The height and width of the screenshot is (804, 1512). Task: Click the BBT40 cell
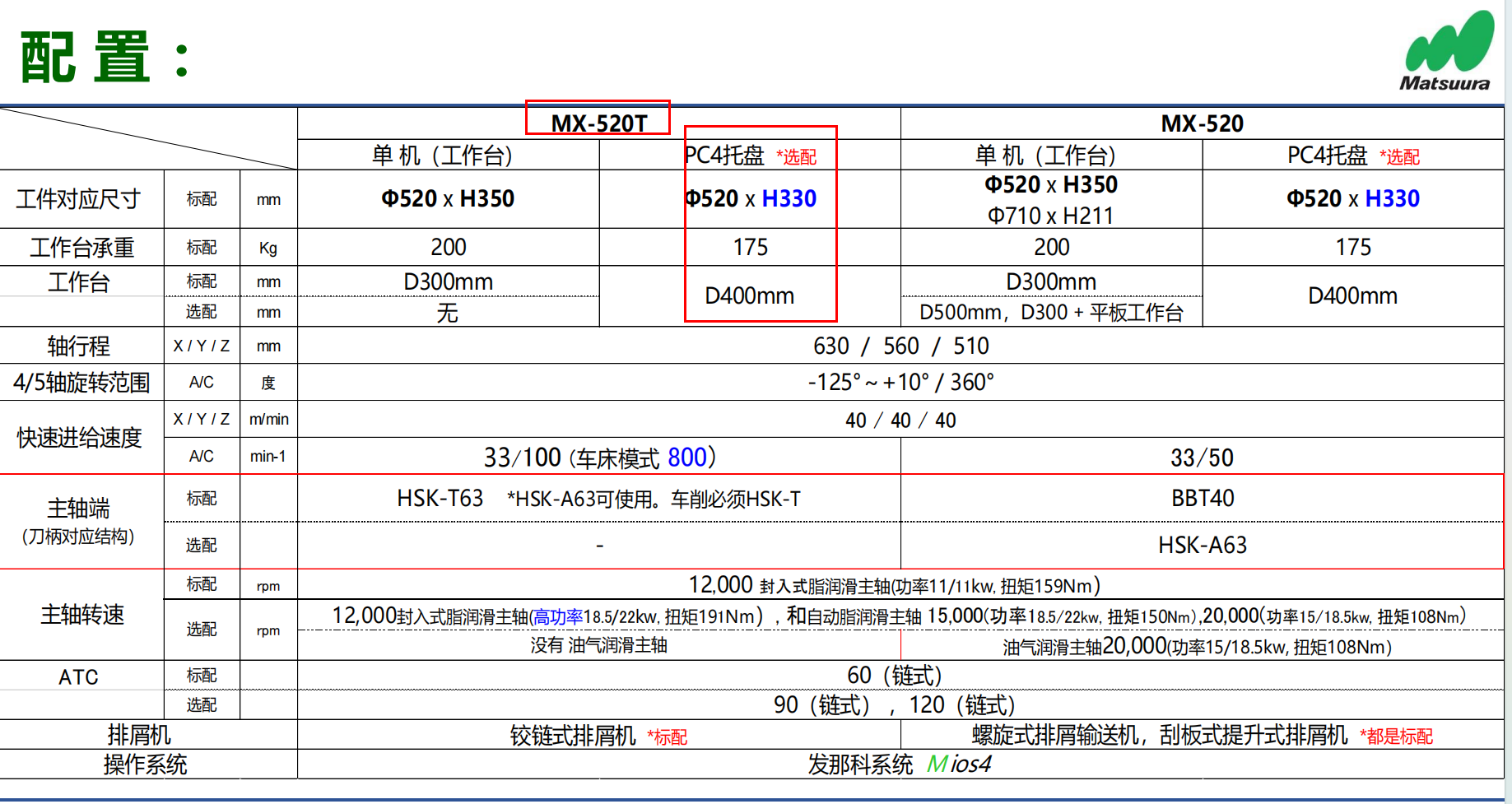1203,499
